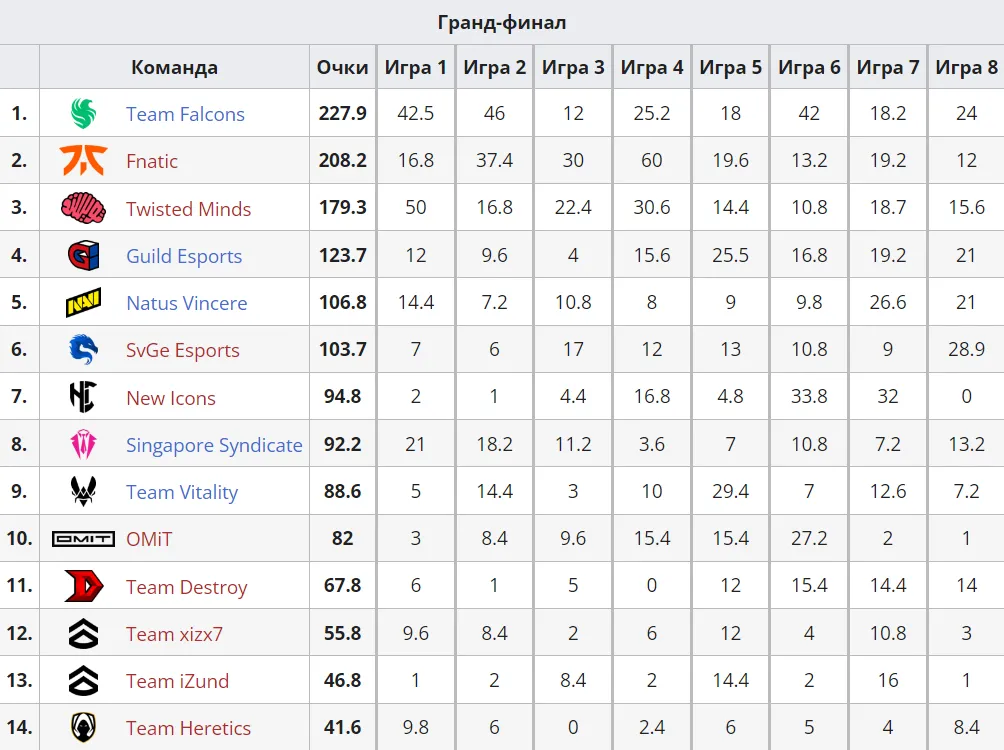Click the Игра 8 column header
Image resolution: width=1004 pixels, height=750 pixels.
coord(966,67)
